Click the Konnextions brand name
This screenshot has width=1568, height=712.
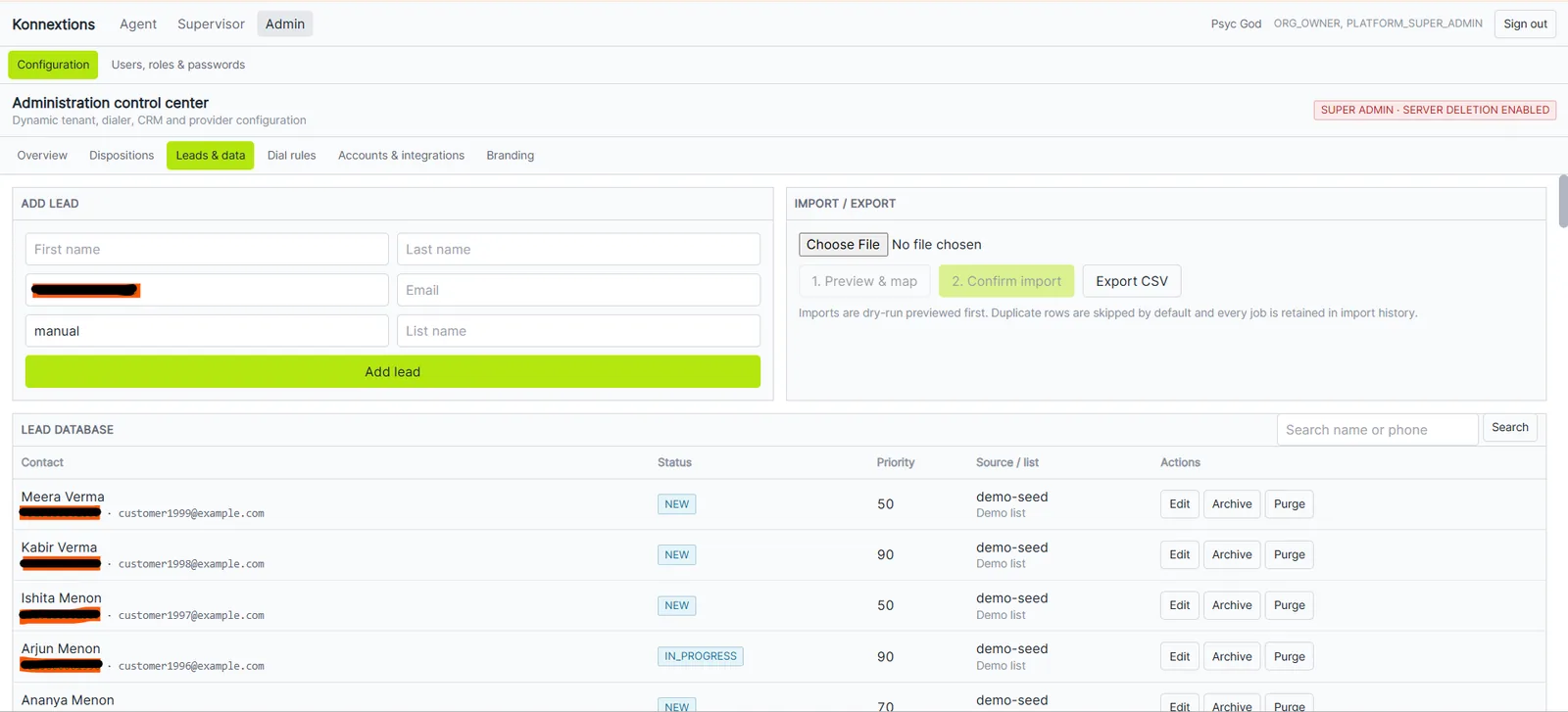(x=54, y=24)
